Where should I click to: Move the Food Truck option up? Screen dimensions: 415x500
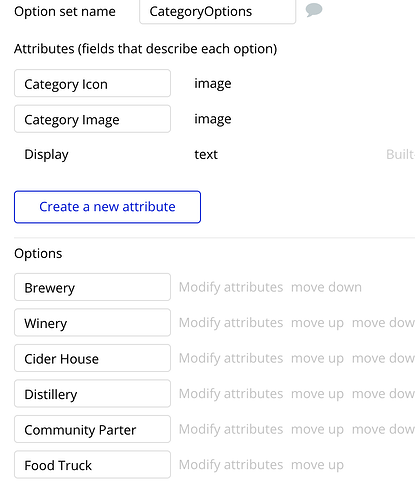pyautogui.click(x=317, y=465)
